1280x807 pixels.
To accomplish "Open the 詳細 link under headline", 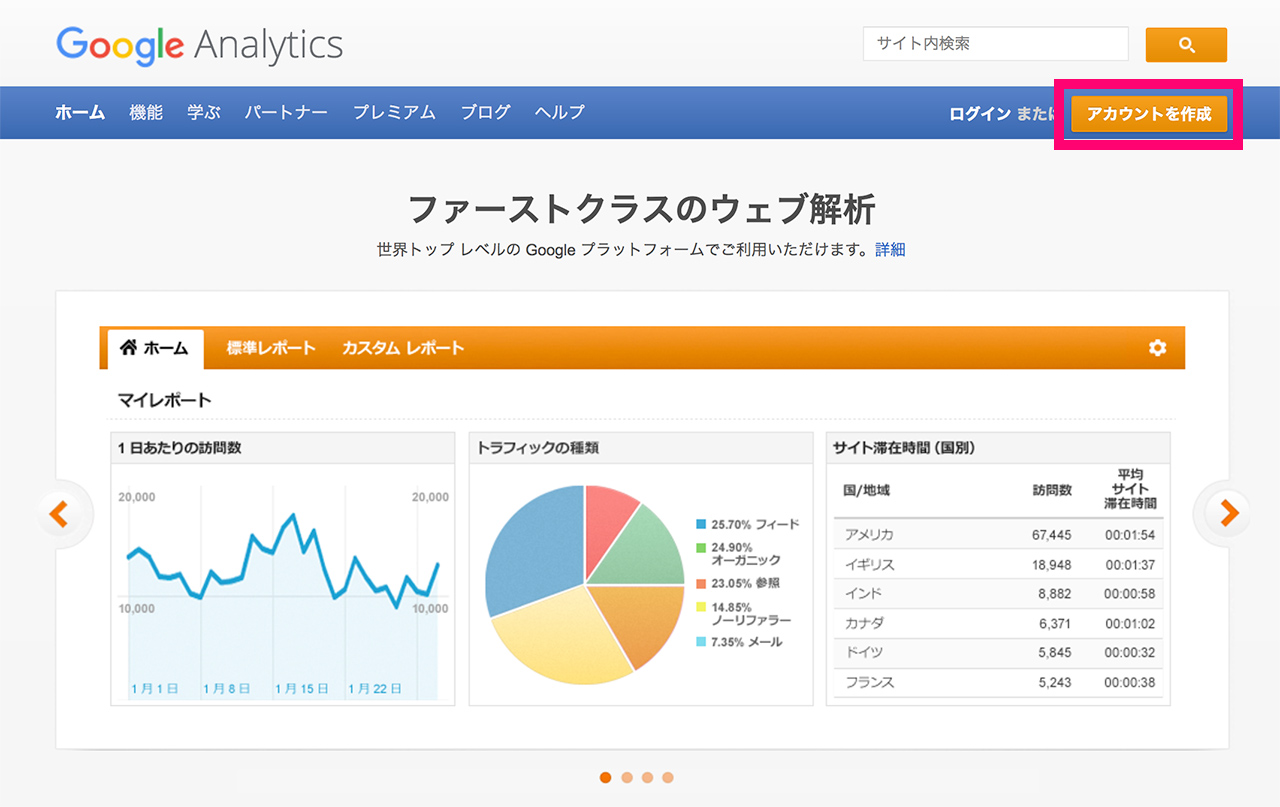I will coord(890,250).
